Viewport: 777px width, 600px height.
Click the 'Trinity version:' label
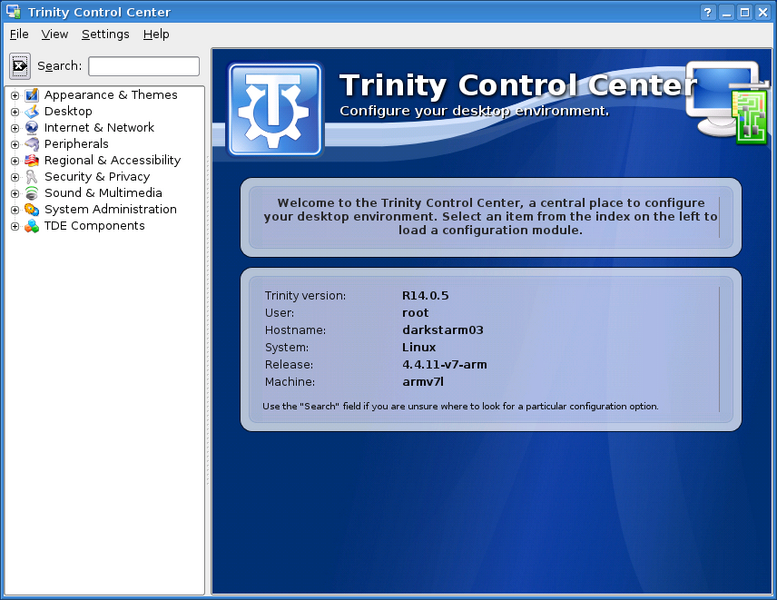[x=305, y=296]
